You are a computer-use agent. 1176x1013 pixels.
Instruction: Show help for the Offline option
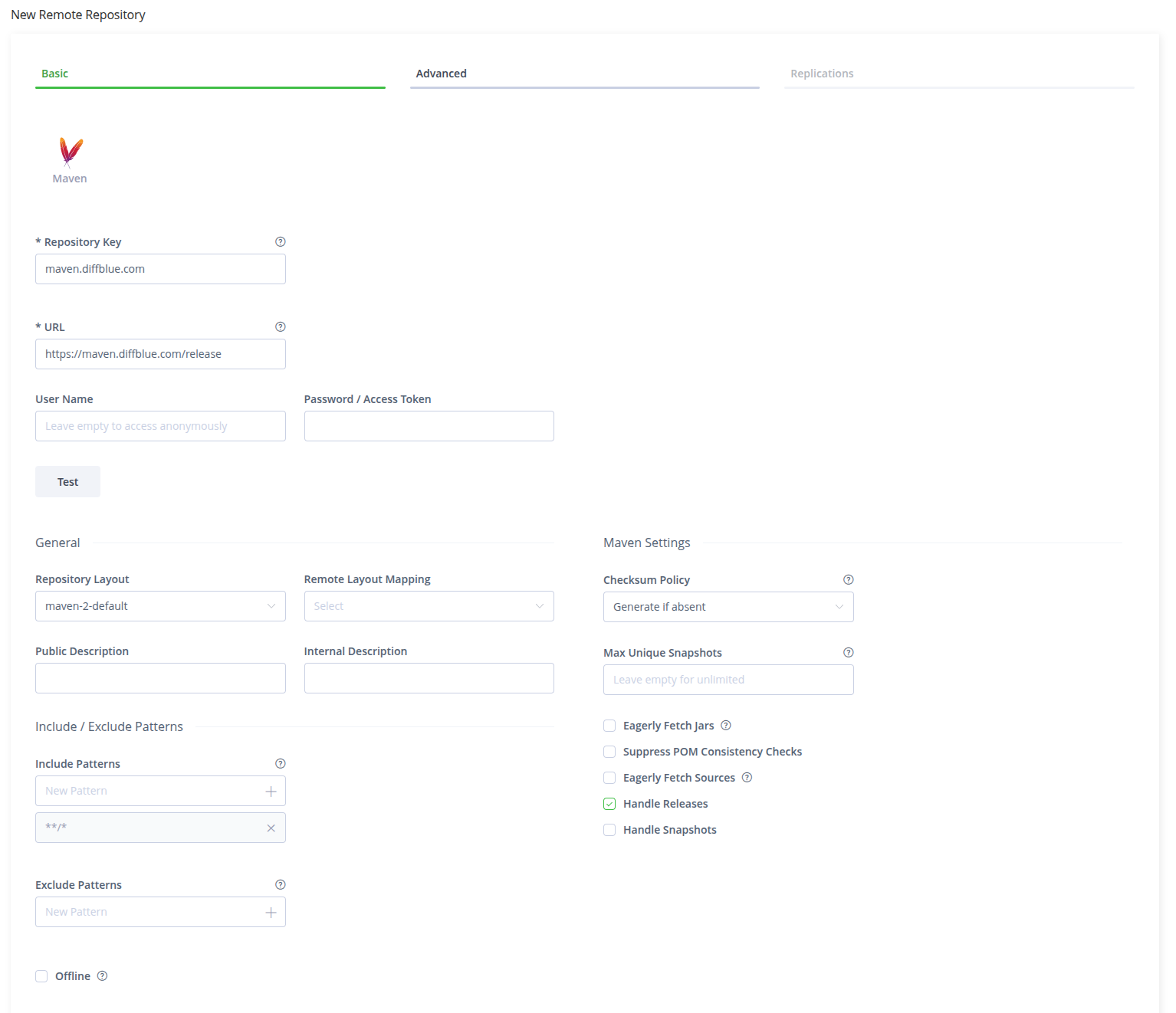pyautogui.click(x=103, y=976)
